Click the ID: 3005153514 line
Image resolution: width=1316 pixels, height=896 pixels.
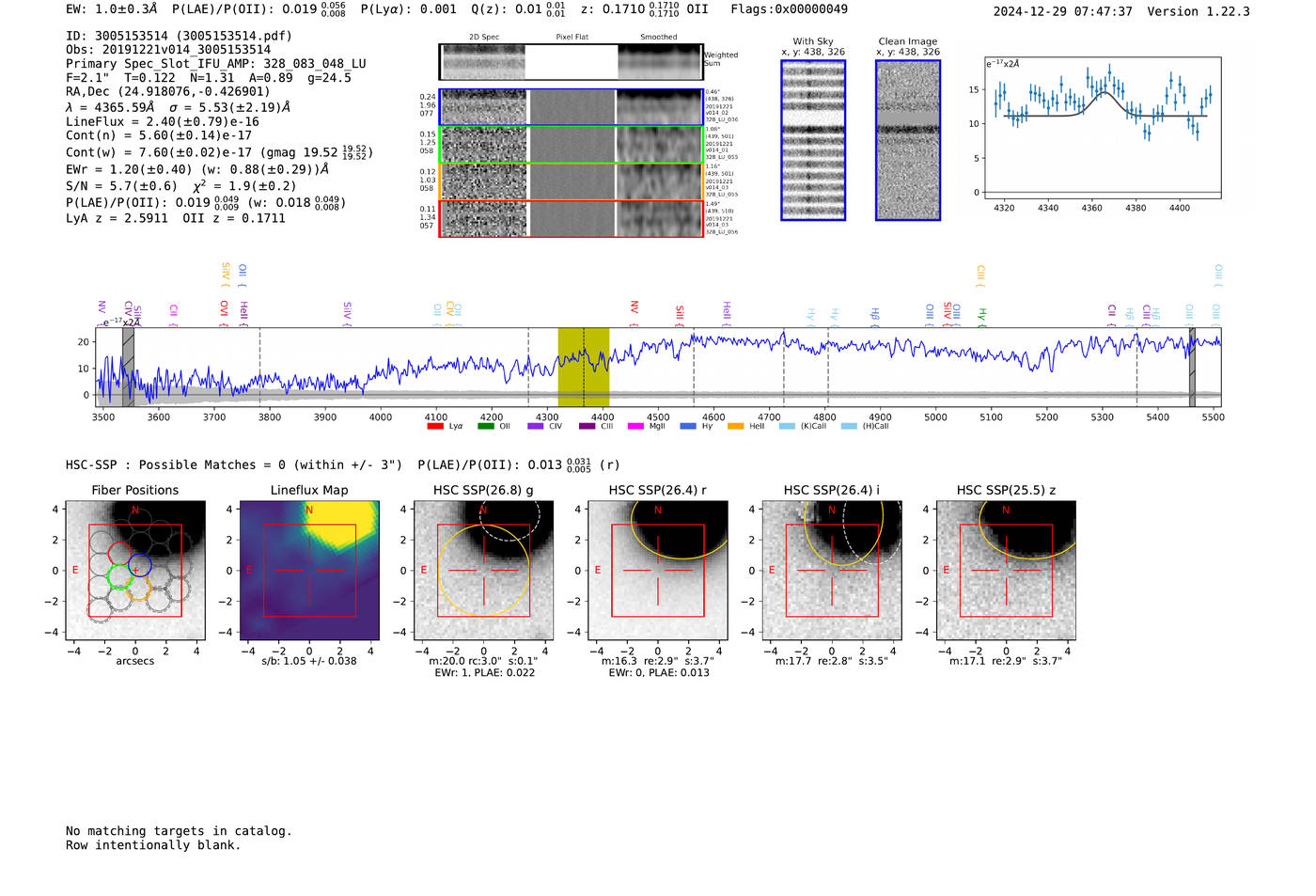pyautogui.click(x=179, y=36)
